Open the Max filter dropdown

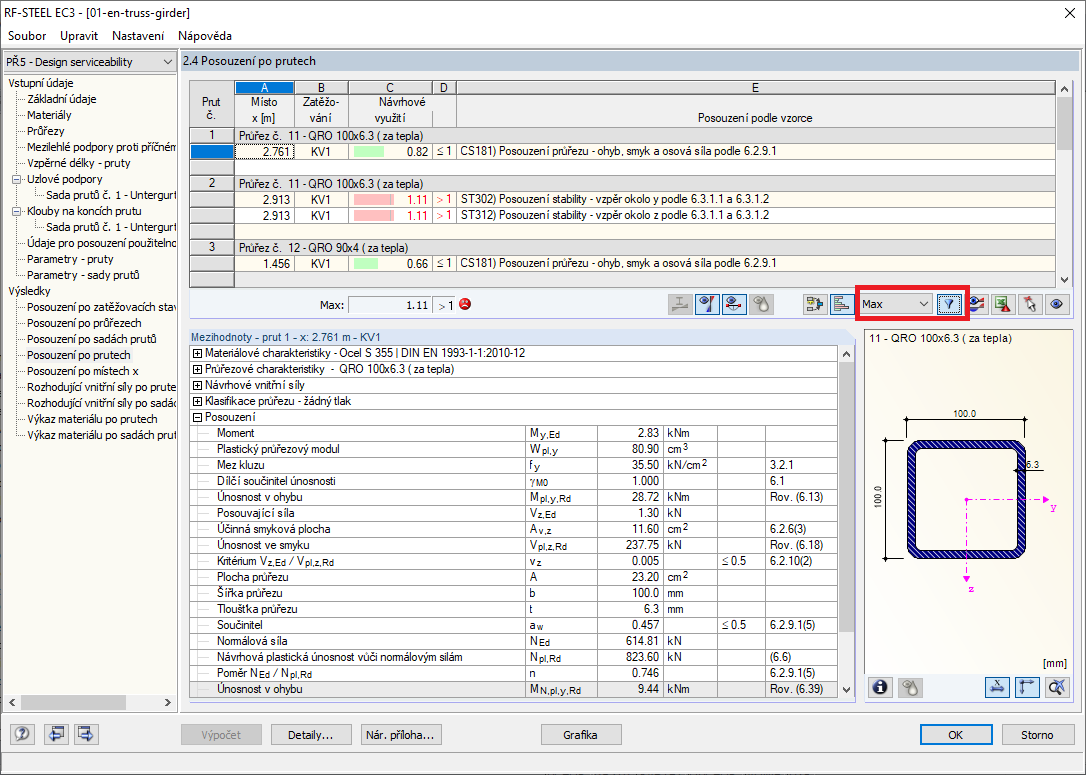[896, 304]
